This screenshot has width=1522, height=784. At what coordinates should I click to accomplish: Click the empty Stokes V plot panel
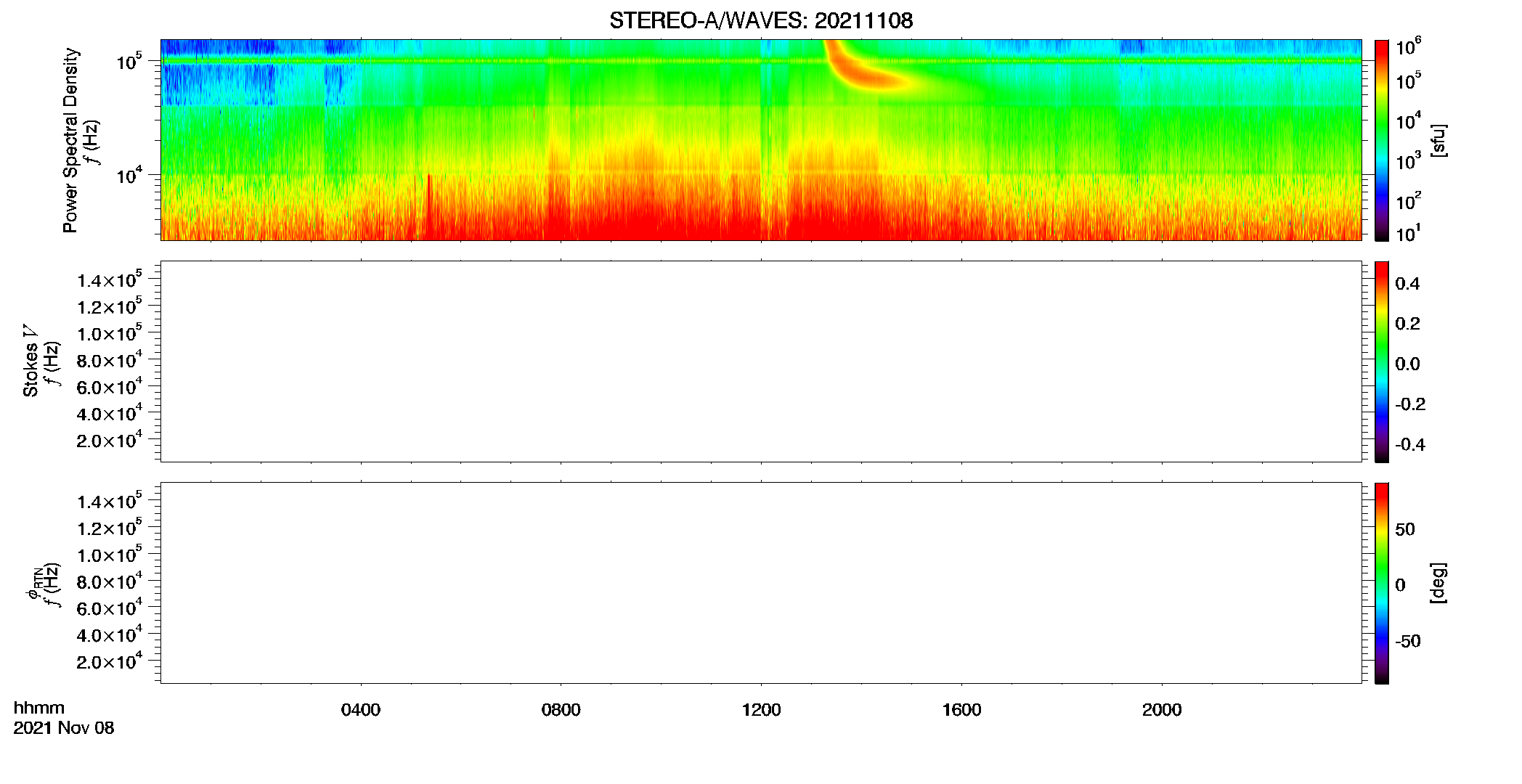[x=761, y=362]
